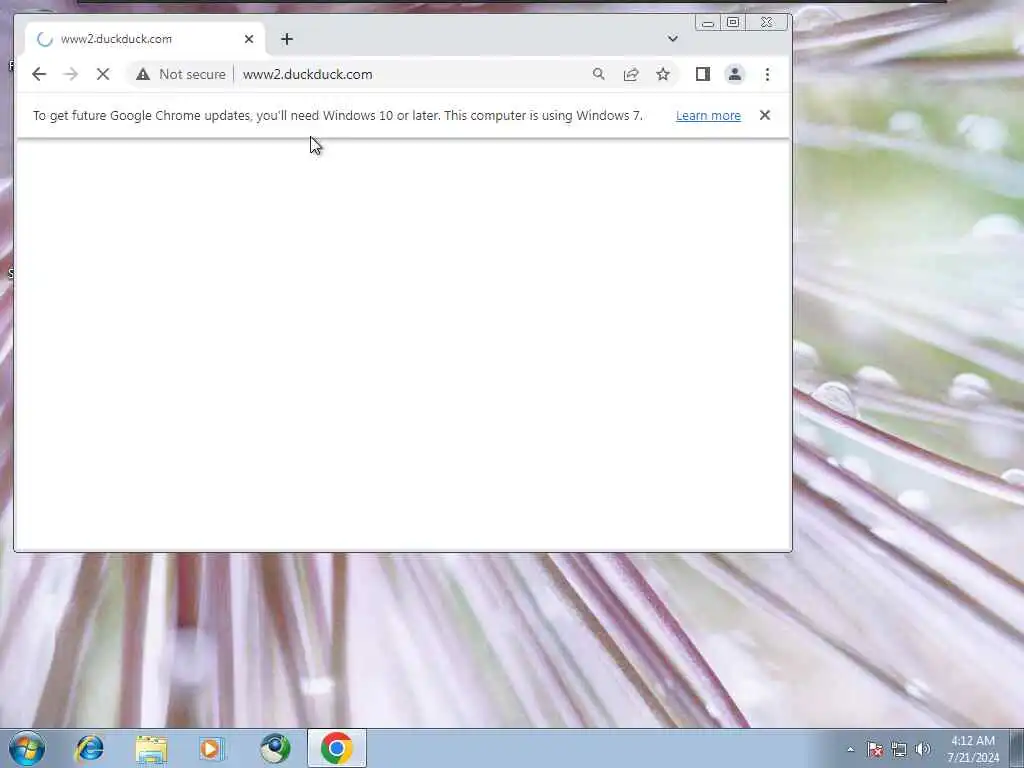Launch Internet Explorer from taskbar

coord(89,748)
